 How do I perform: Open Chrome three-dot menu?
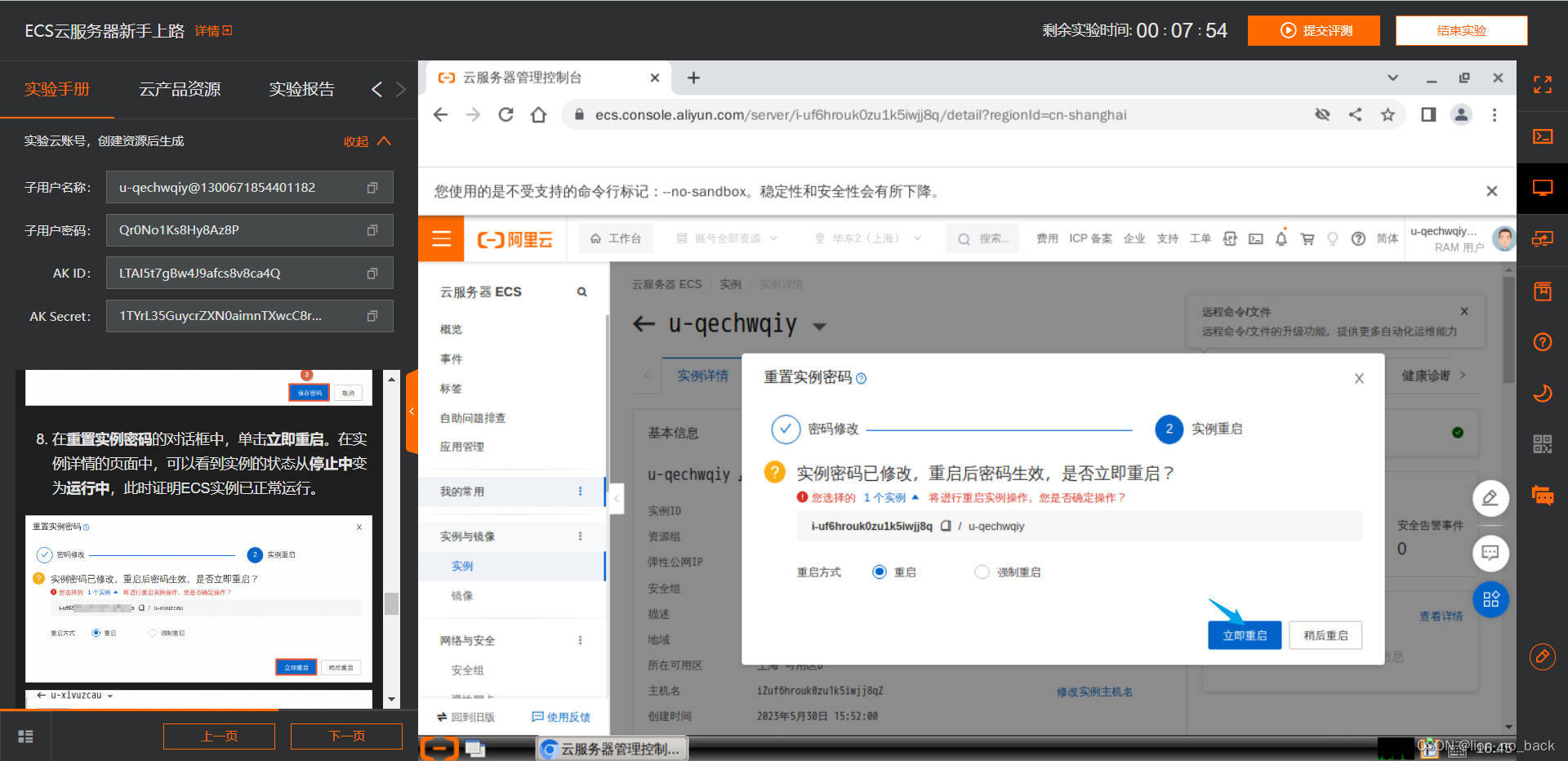tap(1494, 115)
